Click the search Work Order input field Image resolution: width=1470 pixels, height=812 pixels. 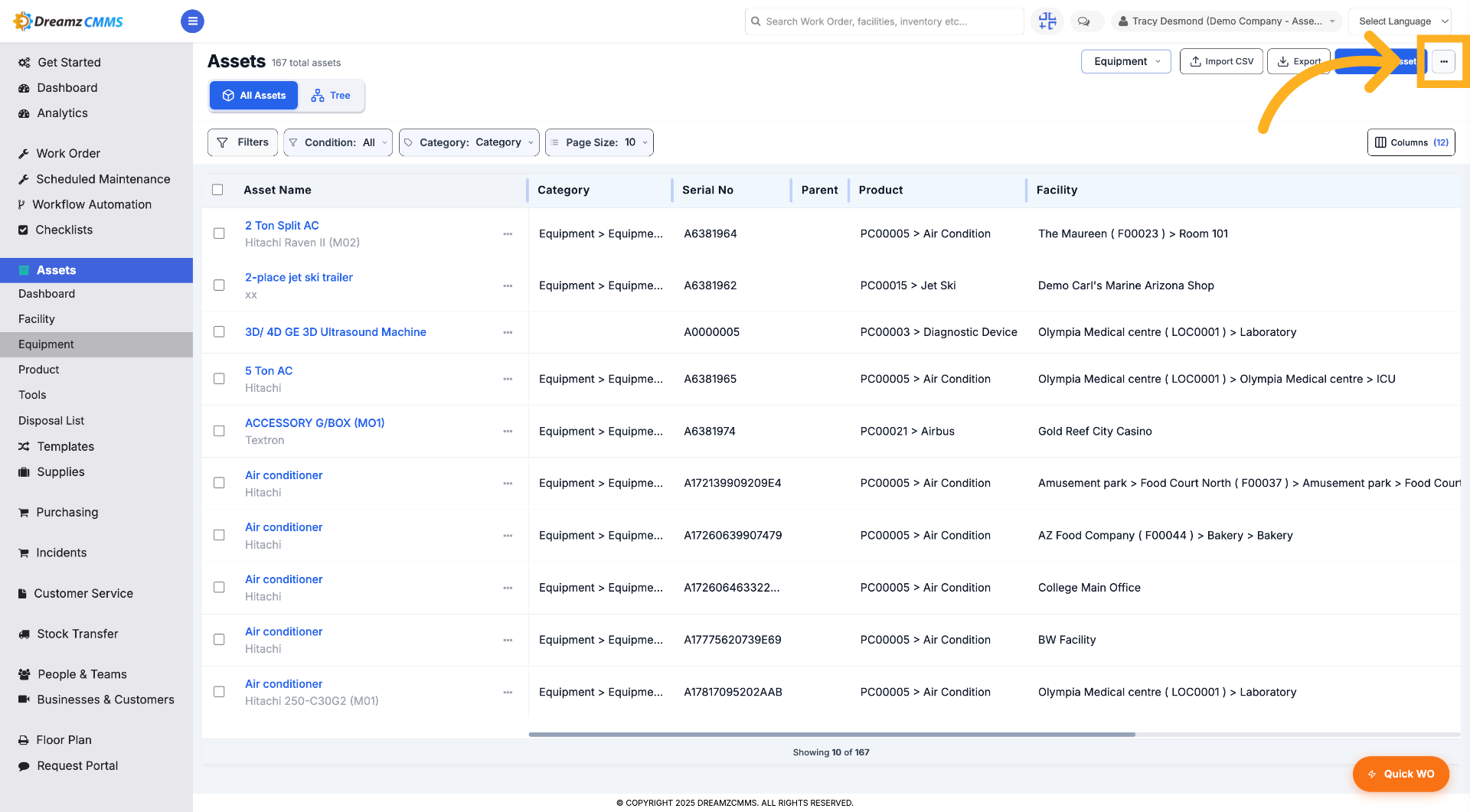tap(884, 21)
